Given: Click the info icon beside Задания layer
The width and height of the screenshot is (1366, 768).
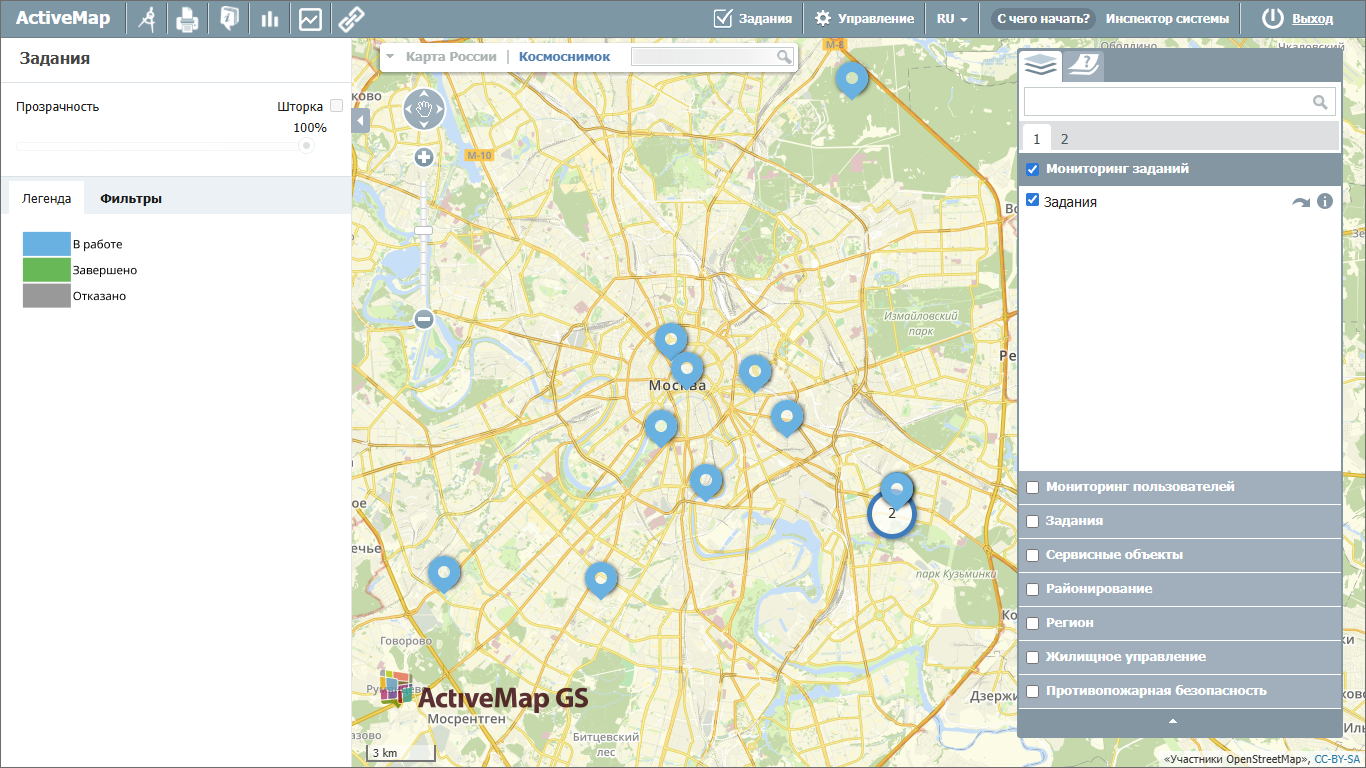Looking at the screenshot, I should click(1325, 201).
